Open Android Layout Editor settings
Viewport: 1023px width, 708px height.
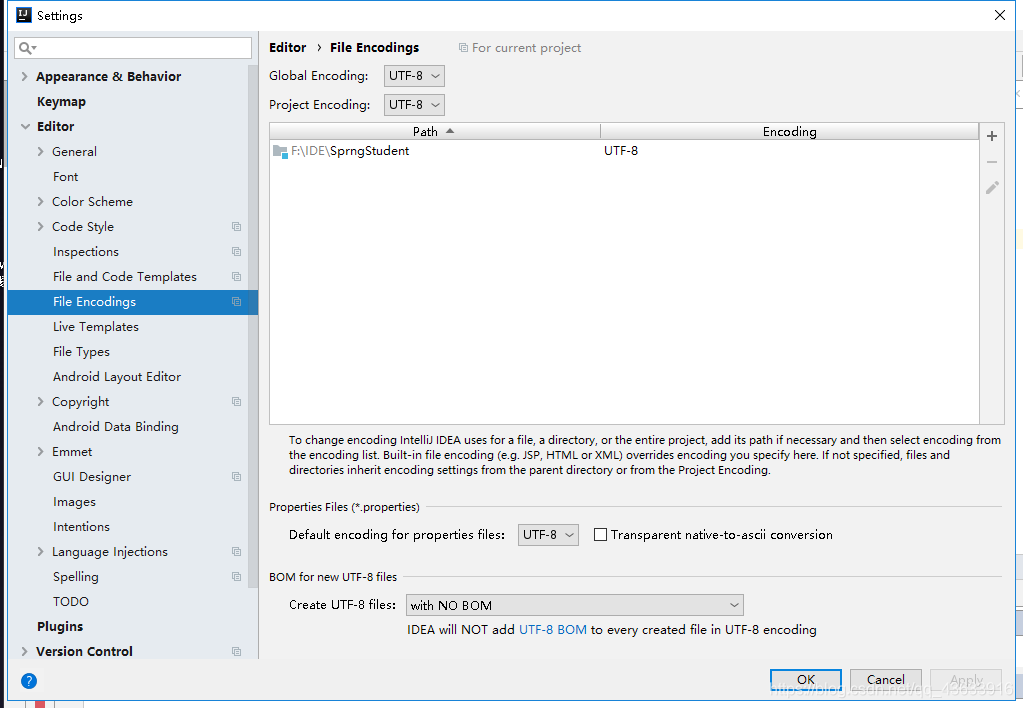coord(117,377)
